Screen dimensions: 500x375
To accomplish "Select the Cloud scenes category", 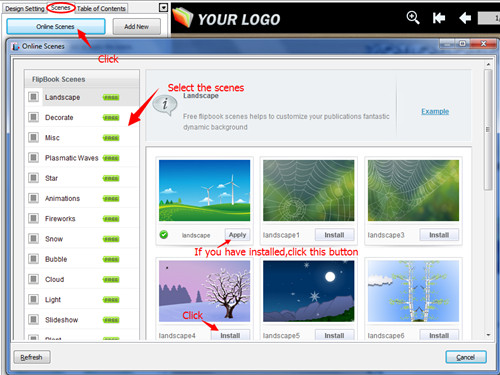I will click(82, 279).
